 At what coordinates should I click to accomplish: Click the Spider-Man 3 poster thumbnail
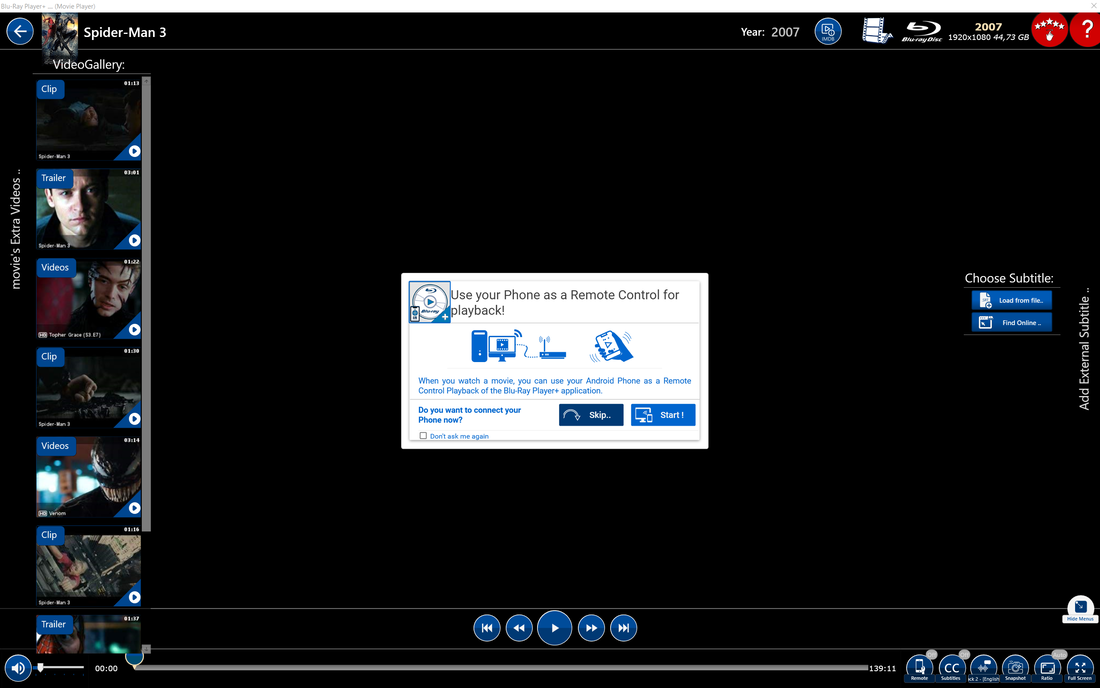60,36
